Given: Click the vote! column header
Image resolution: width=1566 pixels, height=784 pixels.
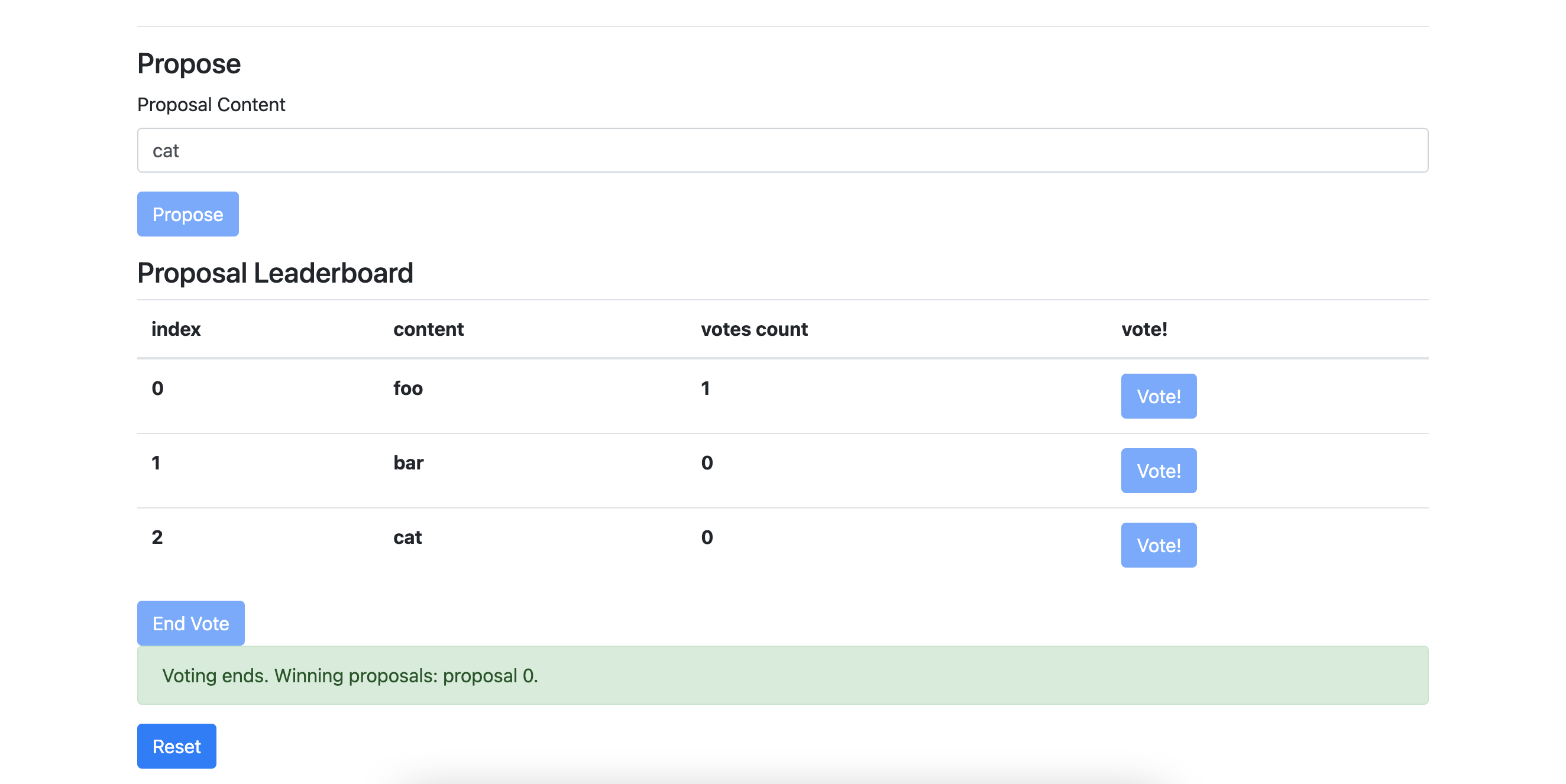Looking at the screenshot, I should point(1144,329).
